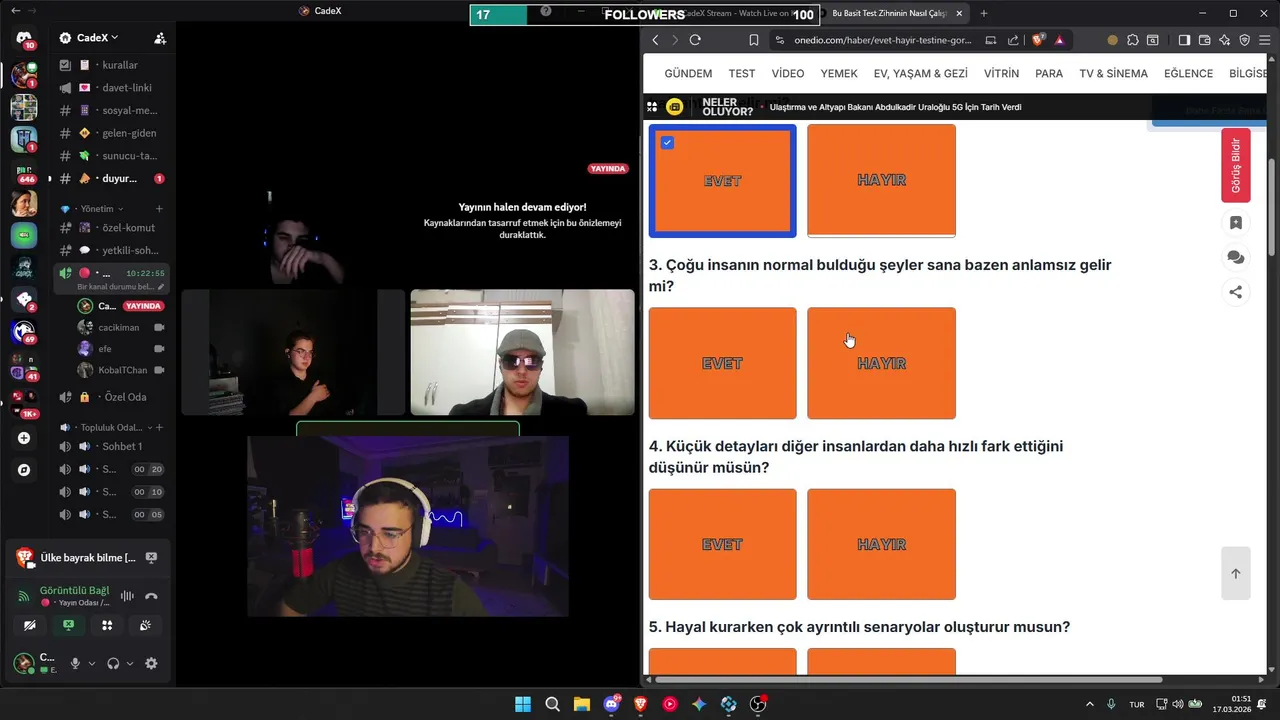Screen dimensions: 1280x720
Task: Go back in the browser
Action: point(655,40)
